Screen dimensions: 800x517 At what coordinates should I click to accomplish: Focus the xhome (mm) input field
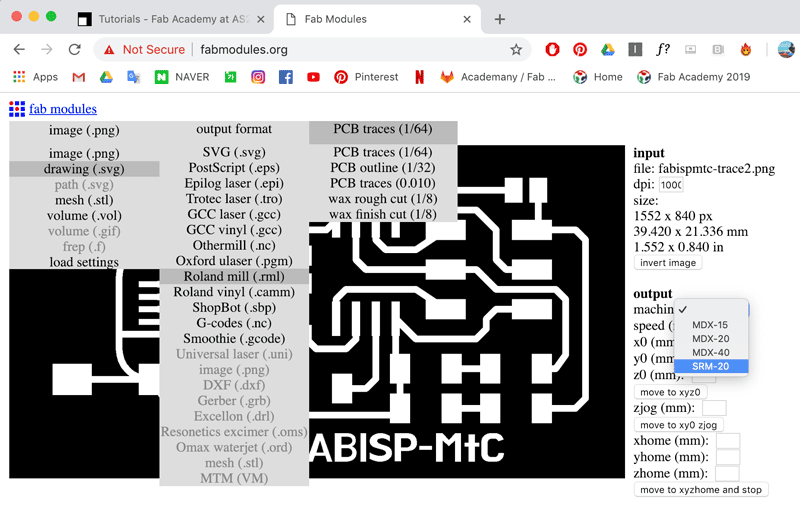(728, 441)
